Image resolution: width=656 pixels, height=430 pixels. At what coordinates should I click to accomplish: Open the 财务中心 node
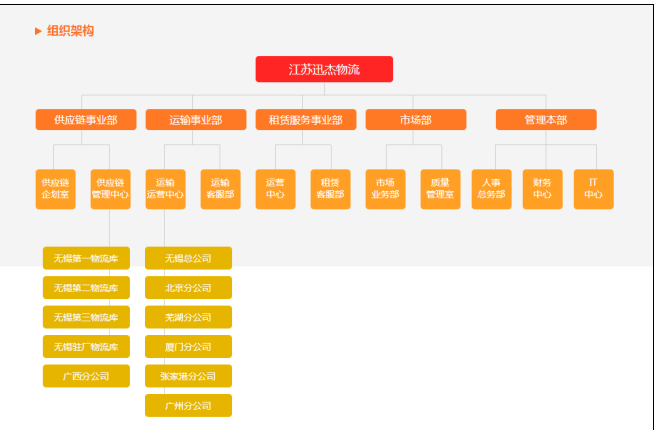tap(543, 189)
